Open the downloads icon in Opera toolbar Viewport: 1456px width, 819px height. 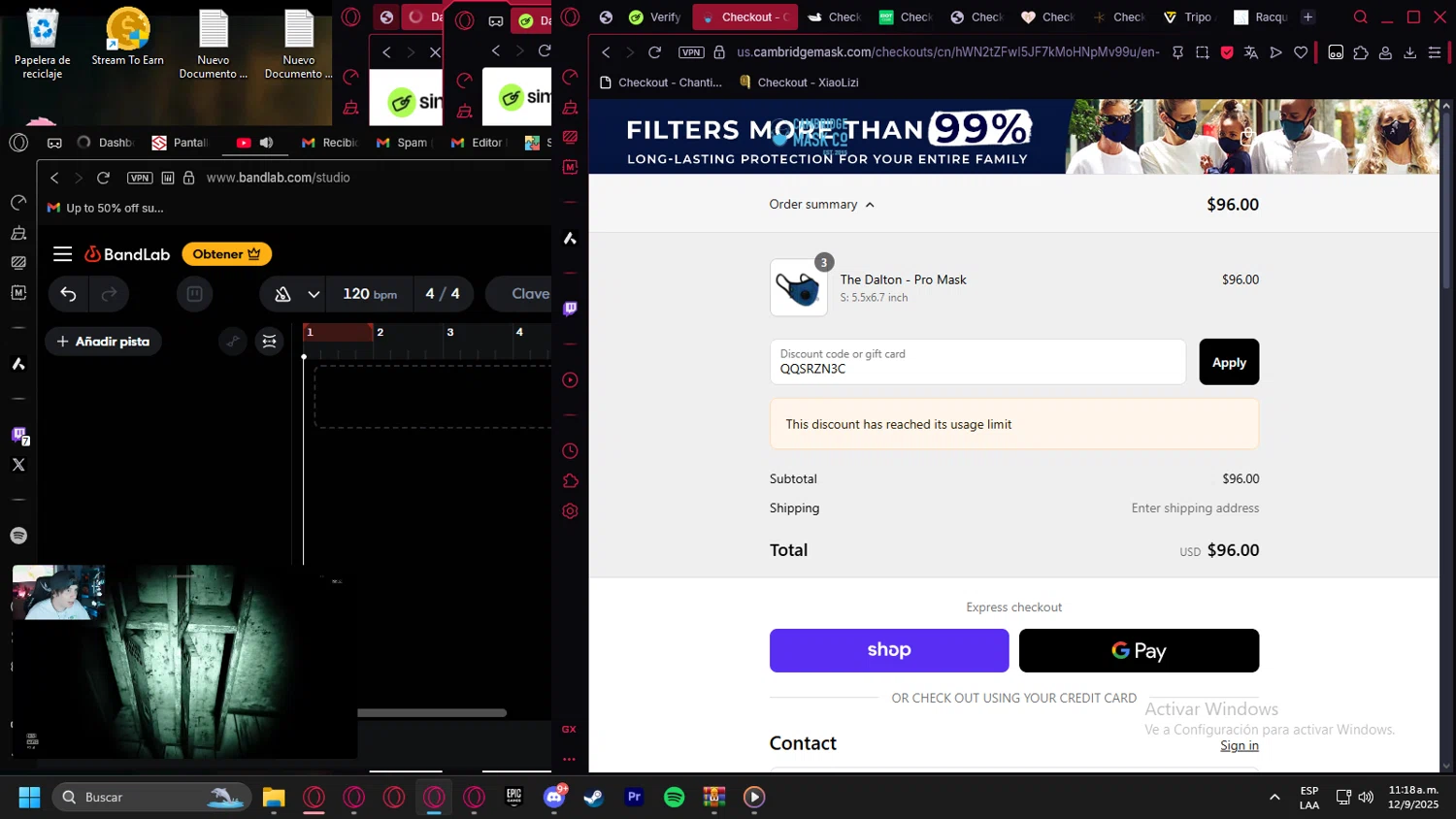pyautogui.click(x=1409, y=52)
